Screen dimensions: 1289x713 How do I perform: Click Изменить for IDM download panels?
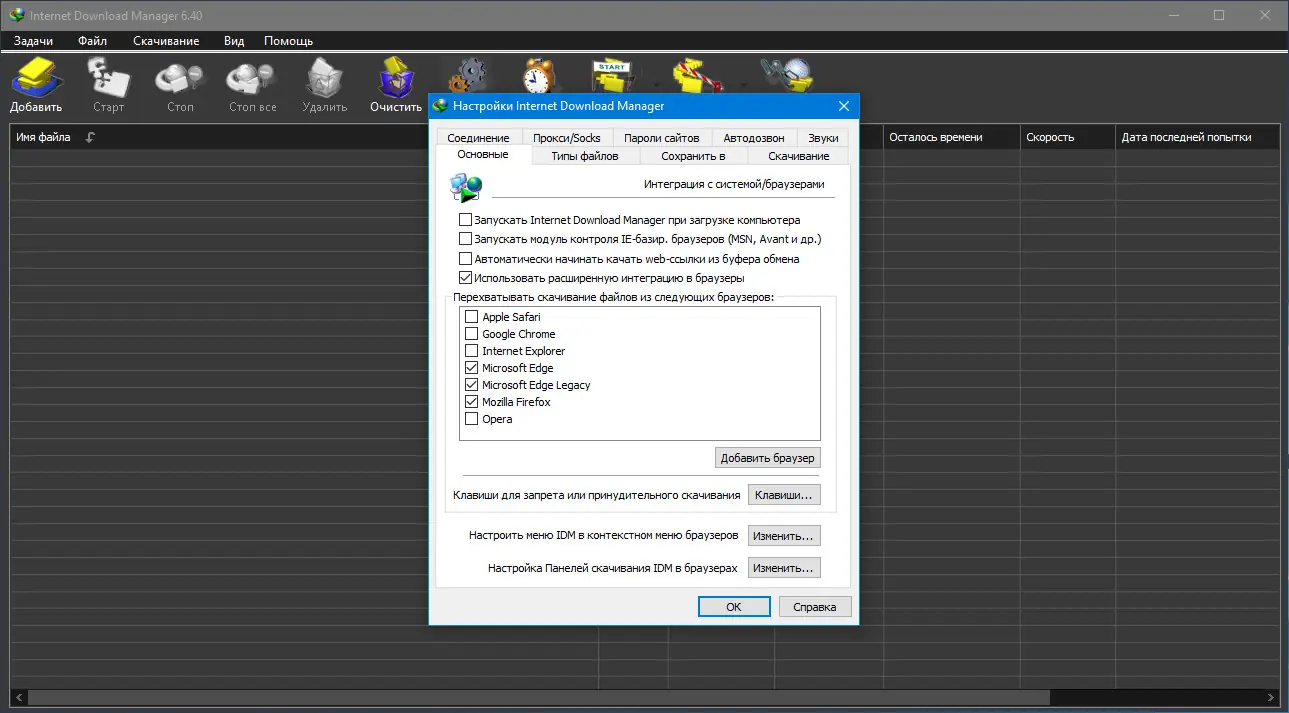(784, 568)
